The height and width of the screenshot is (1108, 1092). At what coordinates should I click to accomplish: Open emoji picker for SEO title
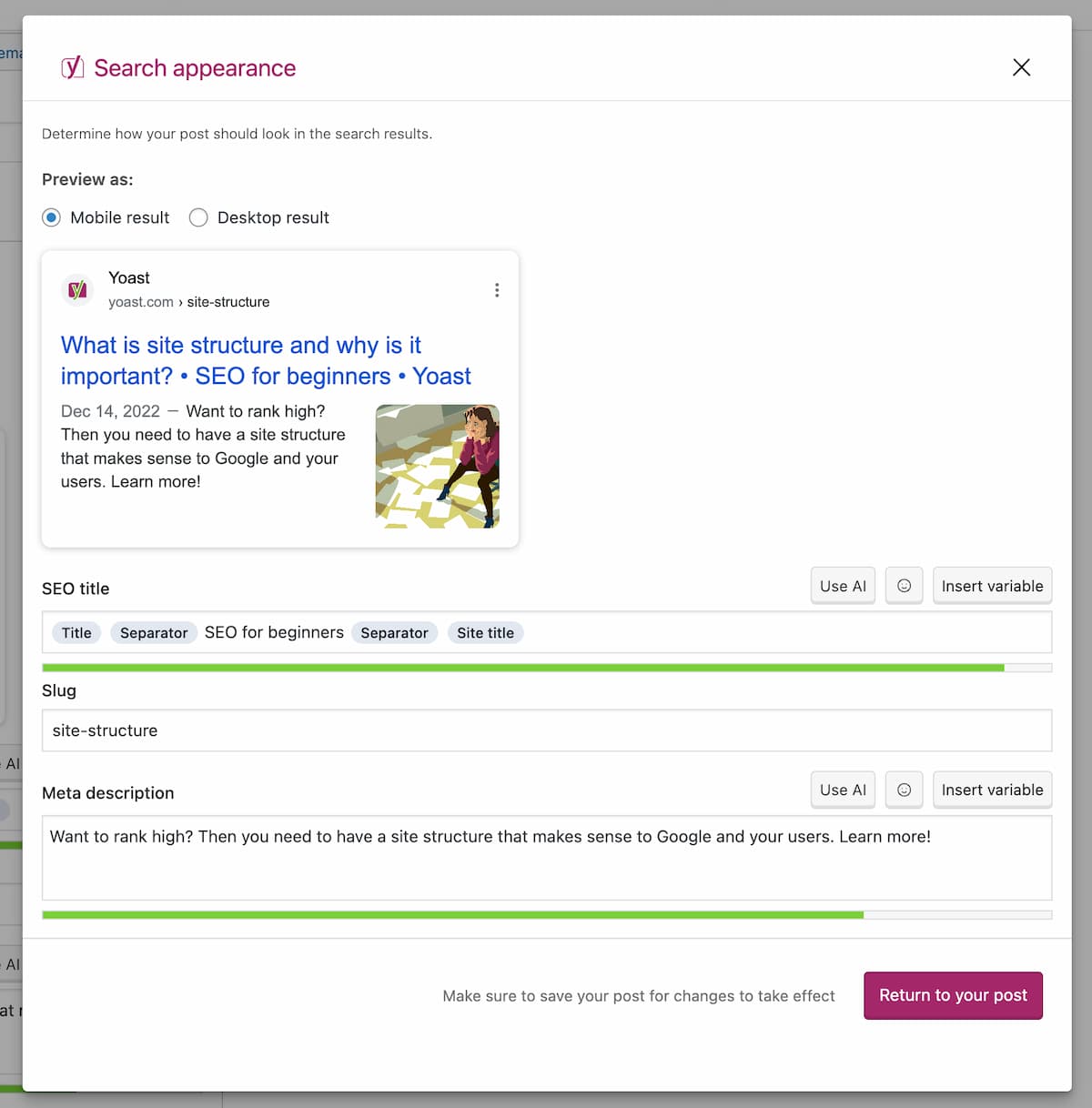904,586
